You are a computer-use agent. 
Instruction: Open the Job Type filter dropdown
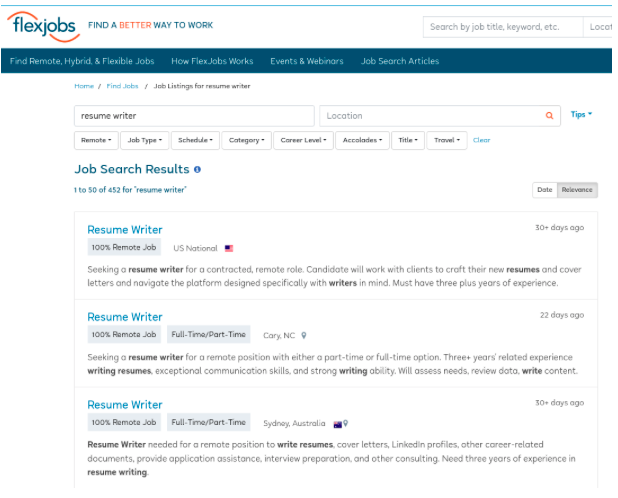click(145, 140)
